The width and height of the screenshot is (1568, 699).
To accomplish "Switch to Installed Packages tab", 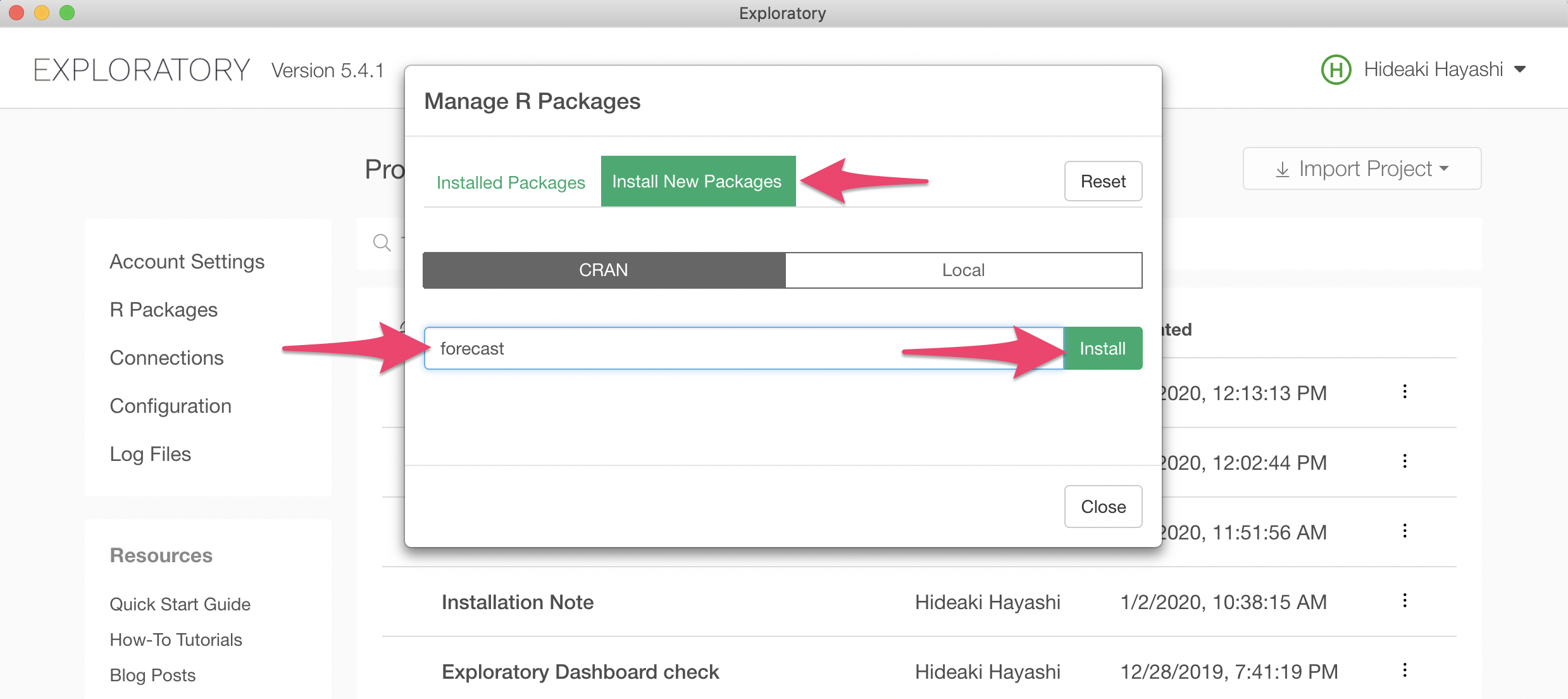I will 511,182.
